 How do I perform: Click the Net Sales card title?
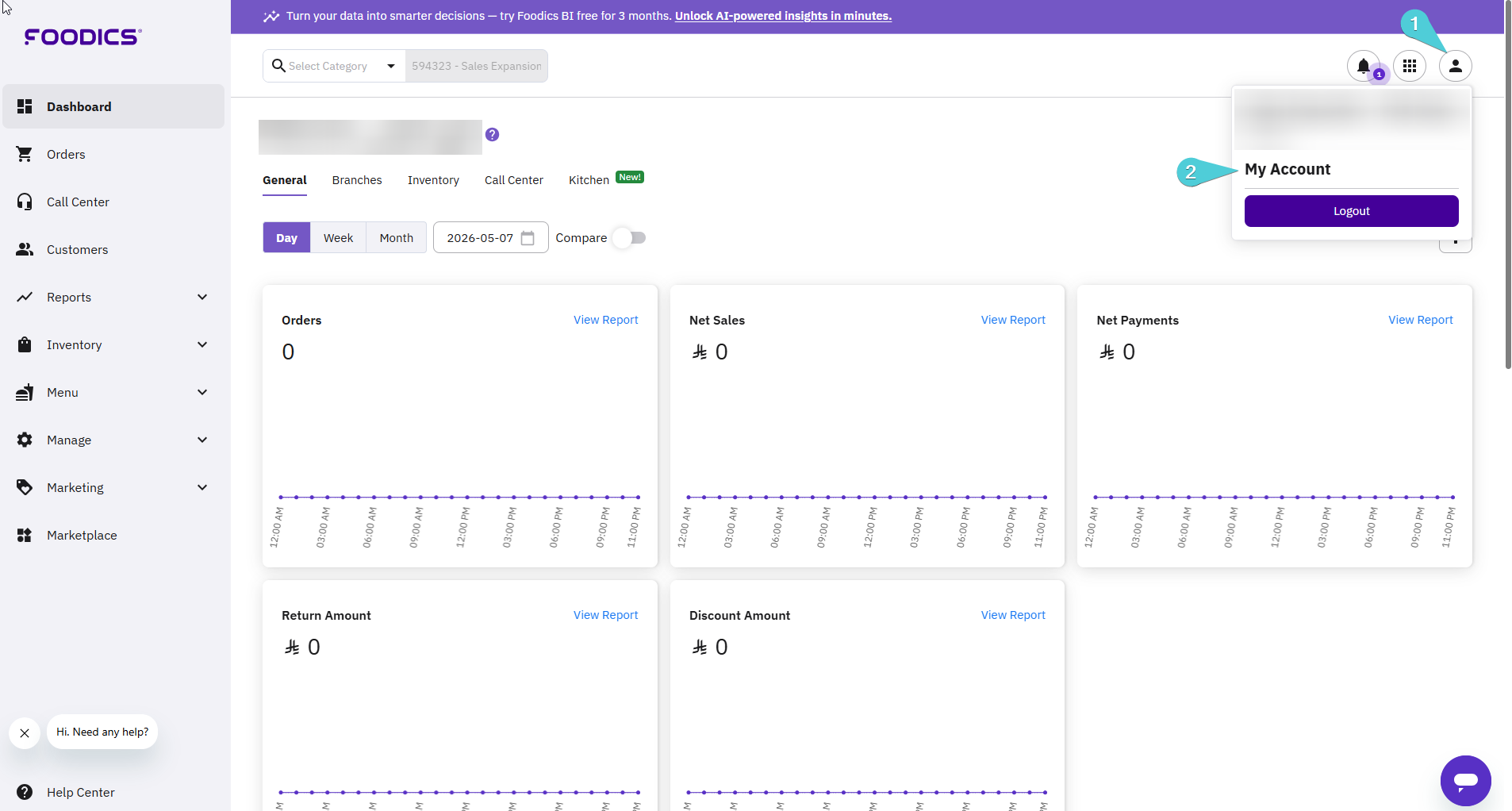tap(717, 320)
